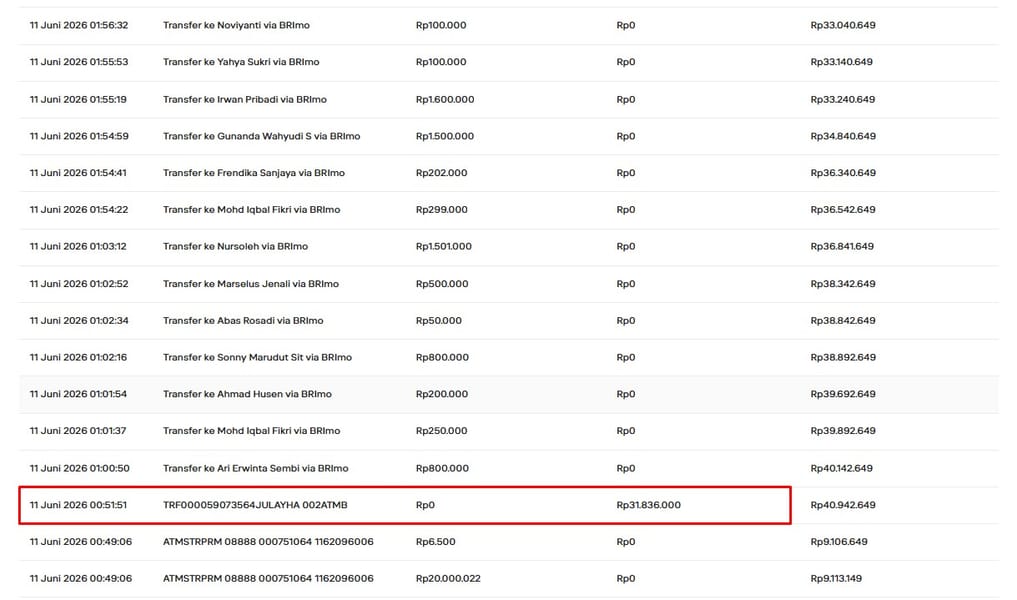
Task: Click balance Rp33.140.649
Action: [841, 62]
